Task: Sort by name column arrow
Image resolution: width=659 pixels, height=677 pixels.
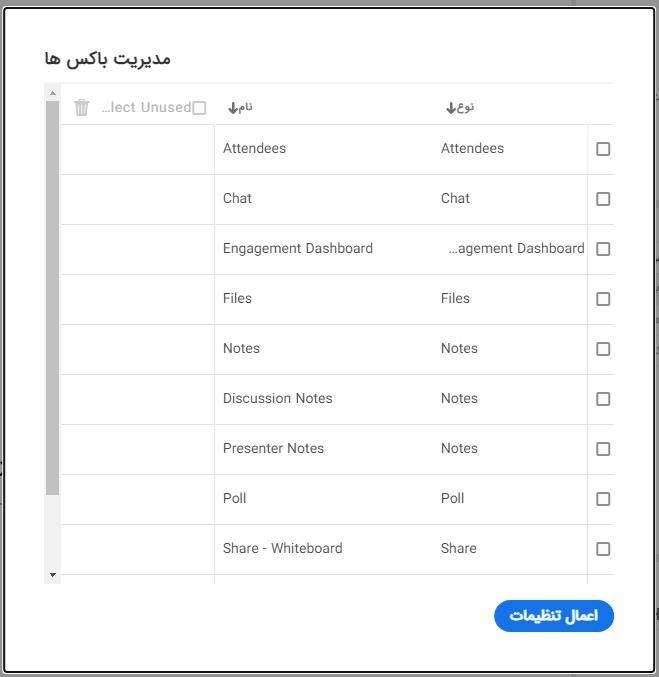Action: tap(233, 108)
